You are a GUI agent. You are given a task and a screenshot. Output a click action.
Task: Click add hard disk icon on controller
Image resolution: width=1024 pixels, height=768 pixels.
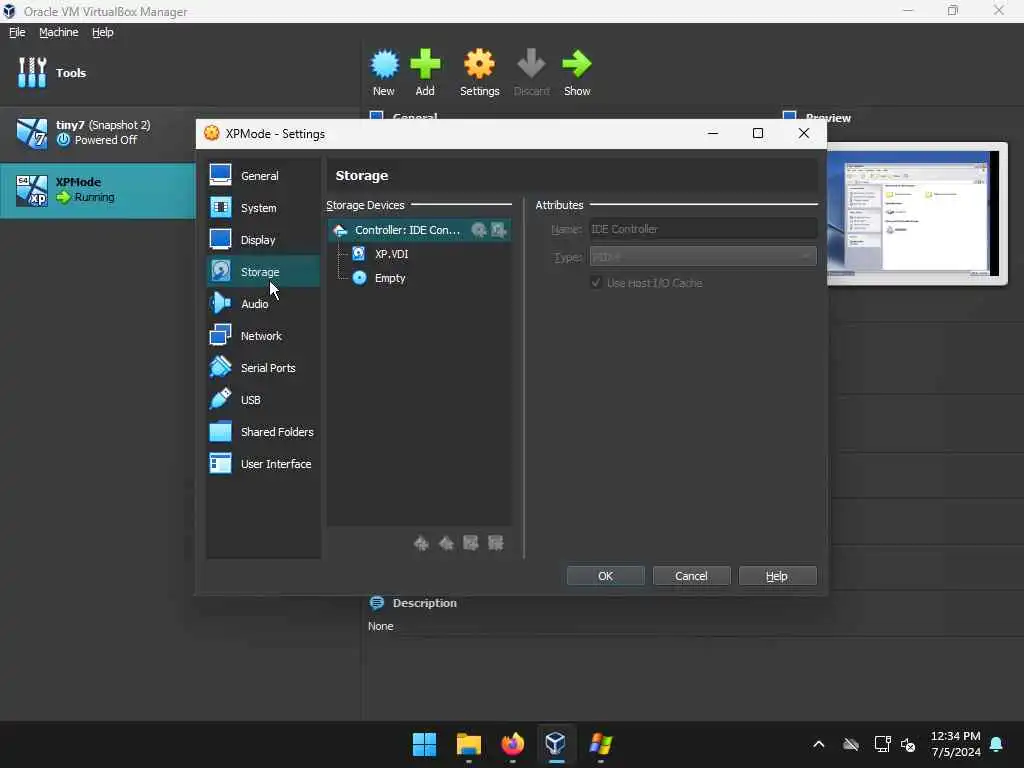tap(498, 230)
